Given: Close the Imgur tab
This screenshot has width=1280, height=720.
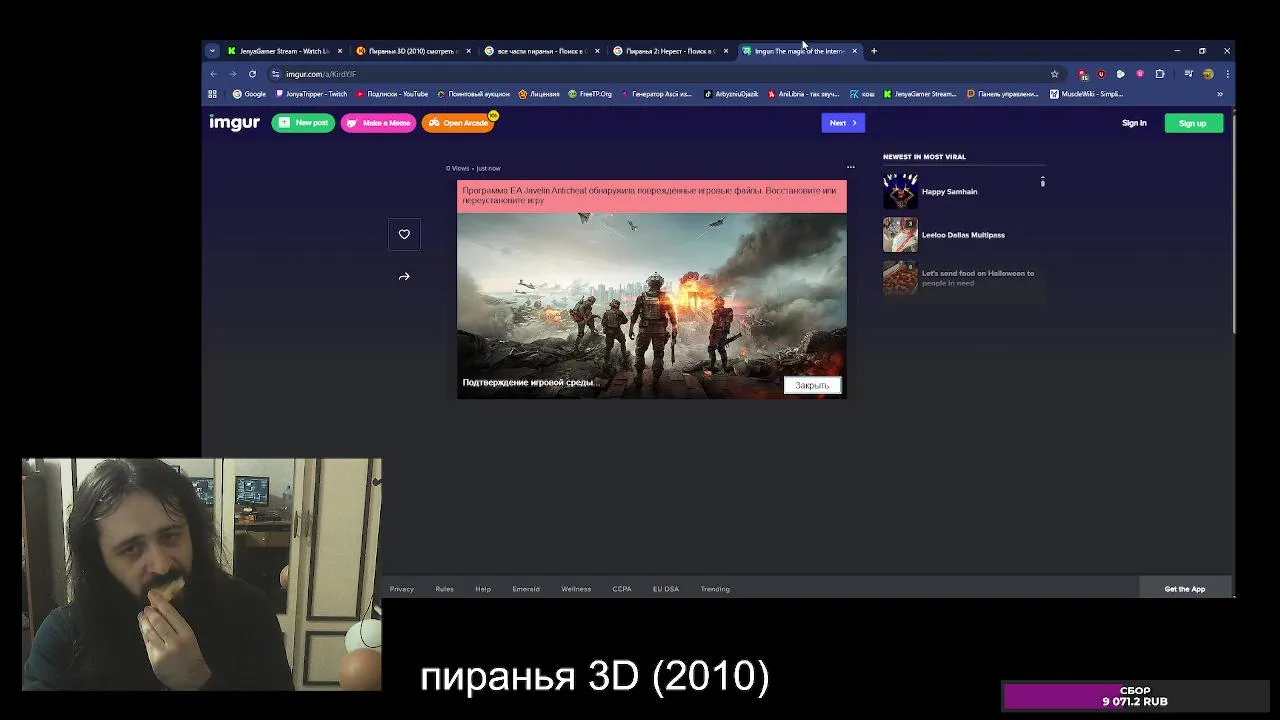Looking at the screenshot, I should coord(854,51).
